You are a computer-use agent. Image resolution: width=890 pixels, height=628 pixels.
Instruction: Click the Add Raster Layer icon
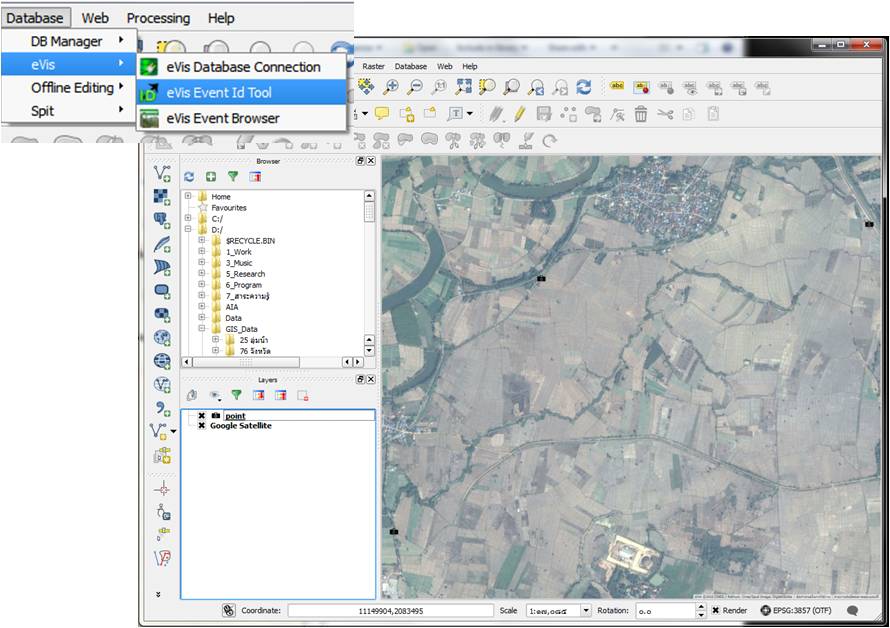pyautogui.click(x=162, y=197)
